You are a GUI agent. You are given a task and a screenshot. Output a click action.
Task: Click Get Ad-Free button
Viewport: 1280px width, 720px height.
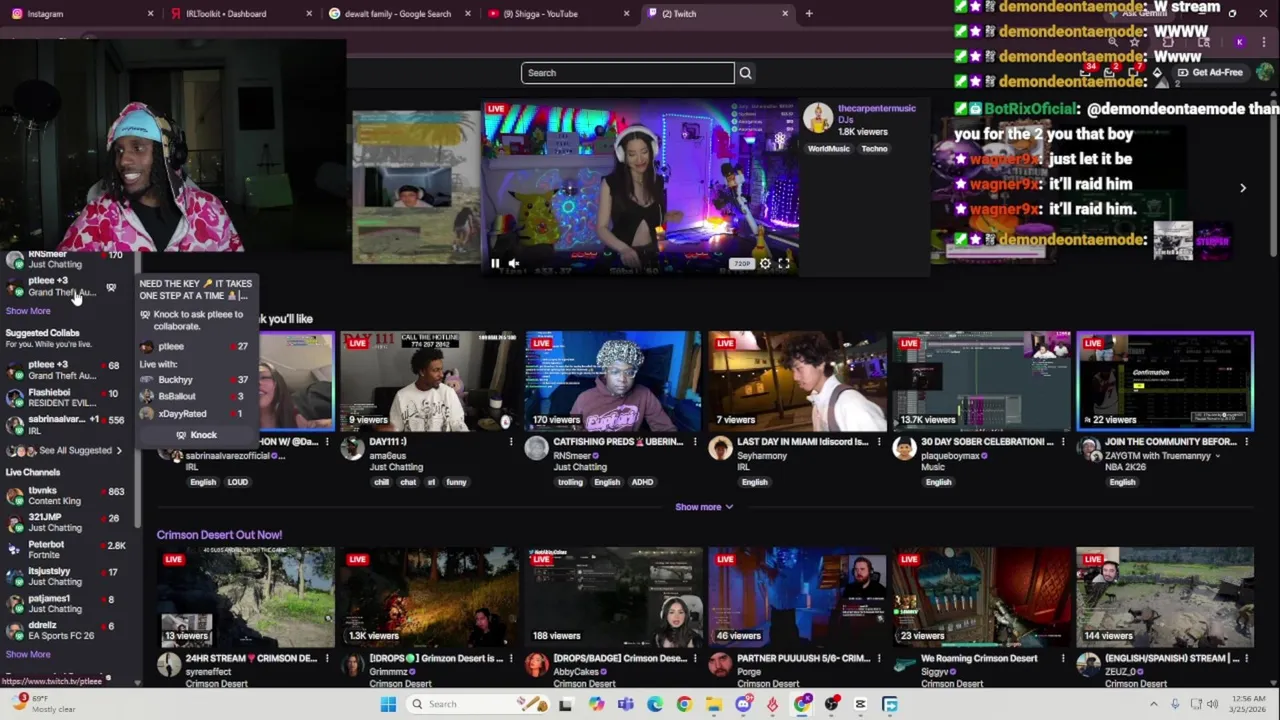(1210, 72)
